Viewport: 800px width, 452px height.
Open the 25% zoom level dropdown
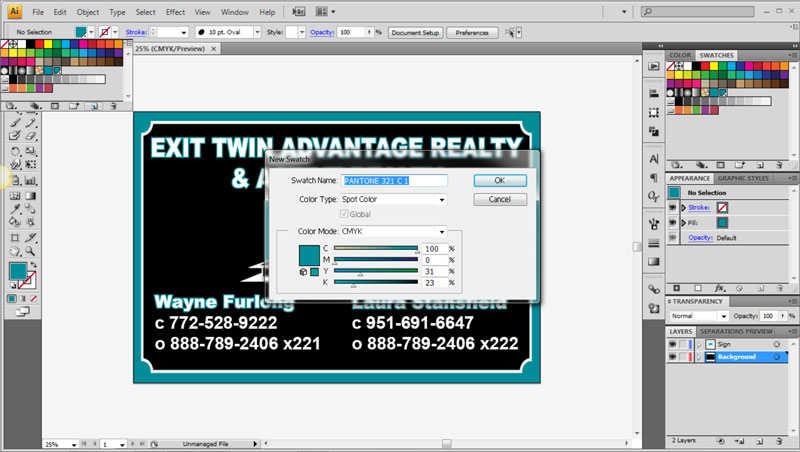[x=74, y=444]
